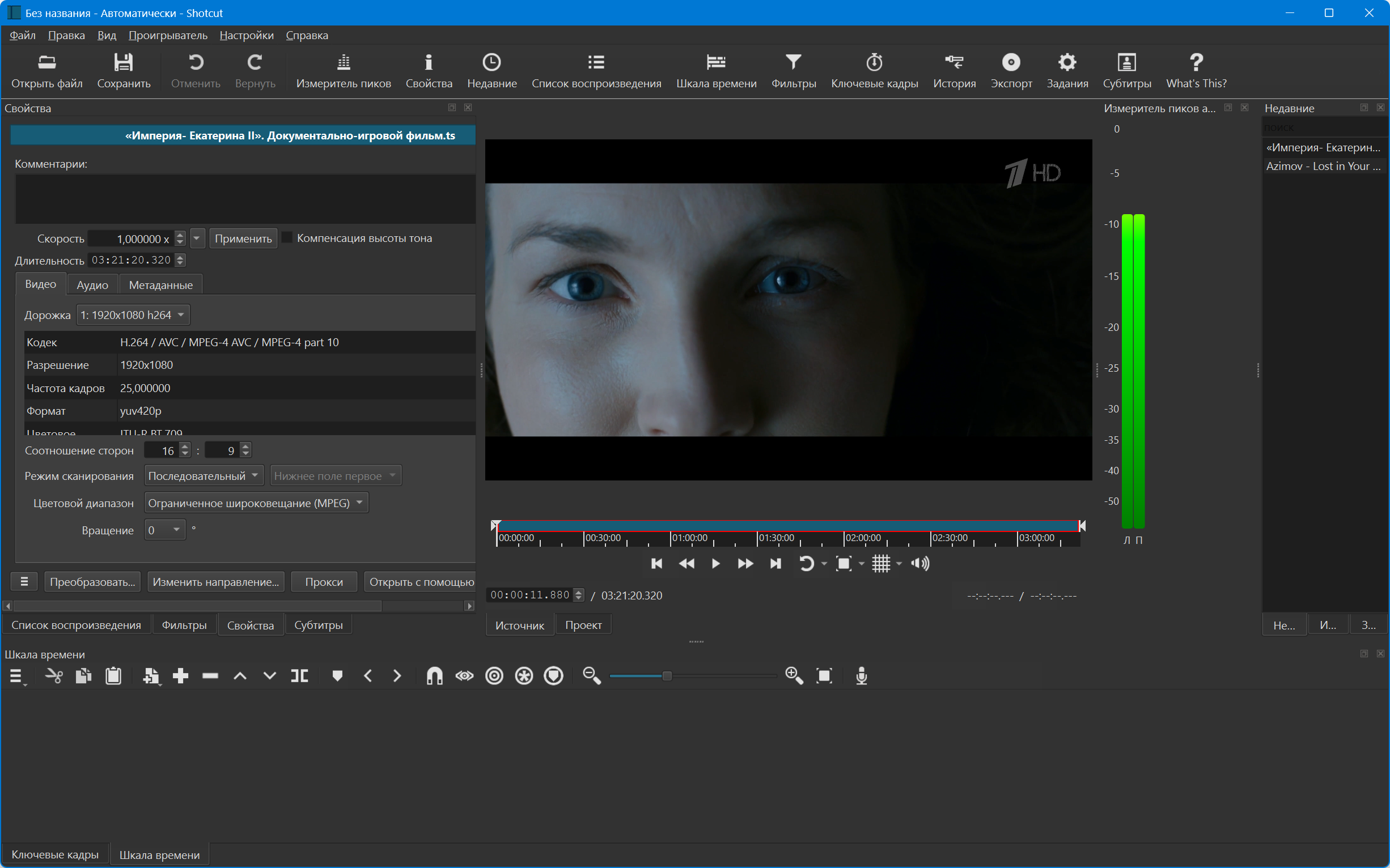Click the Record audio microphone icon

click(861, 676)
